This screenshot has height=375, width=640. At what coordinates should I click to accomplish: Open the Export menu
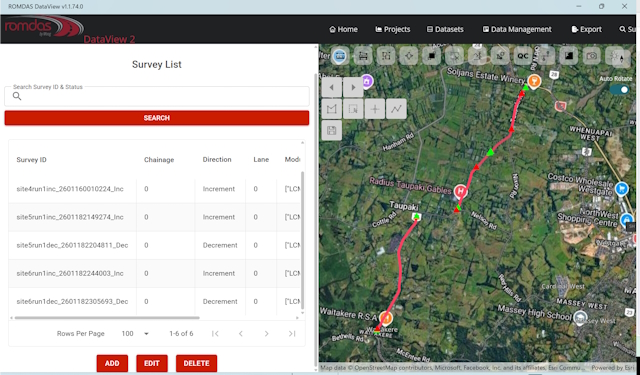587,29
